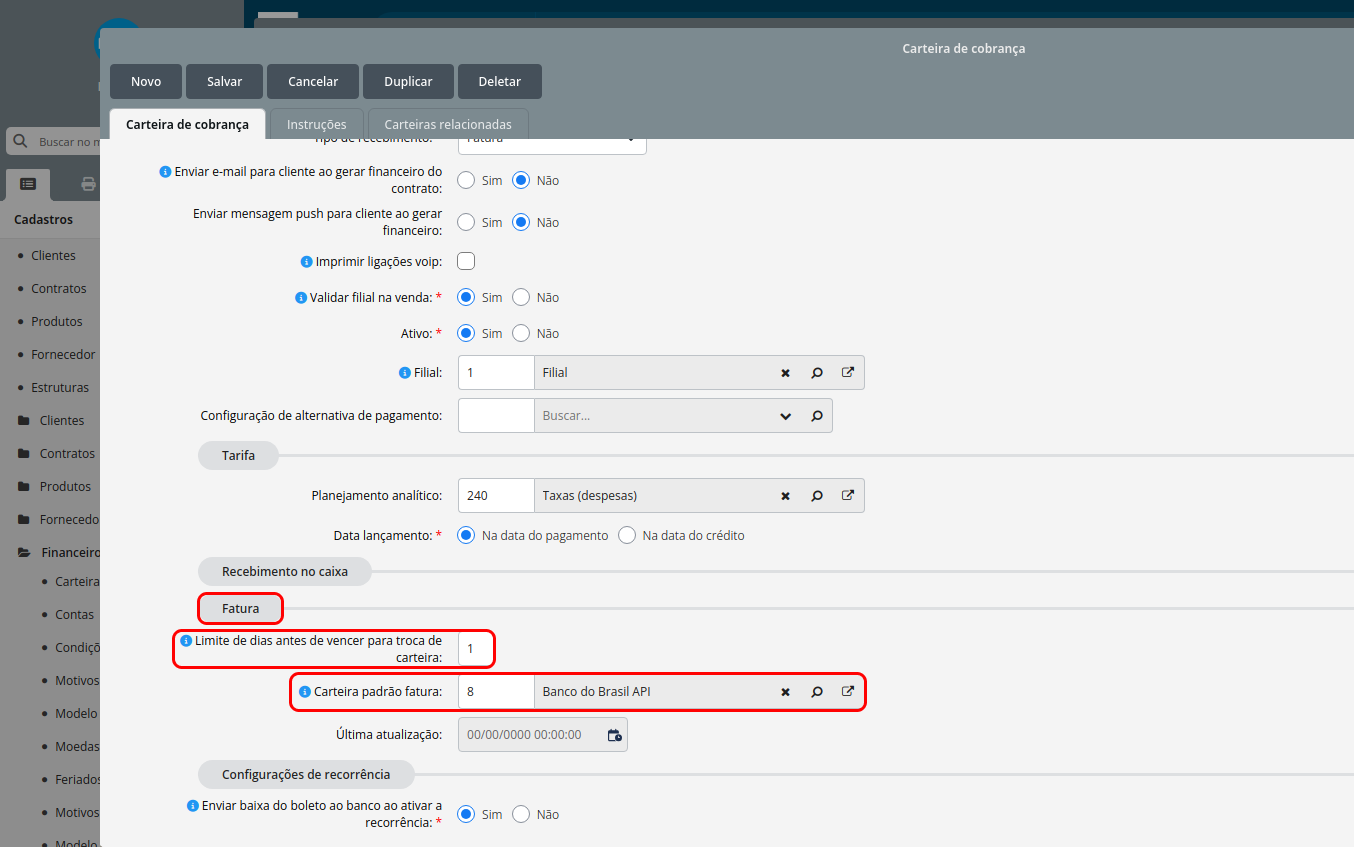
Task: Select the Carteira de cobrança tab
Action: tap(187, 124)
